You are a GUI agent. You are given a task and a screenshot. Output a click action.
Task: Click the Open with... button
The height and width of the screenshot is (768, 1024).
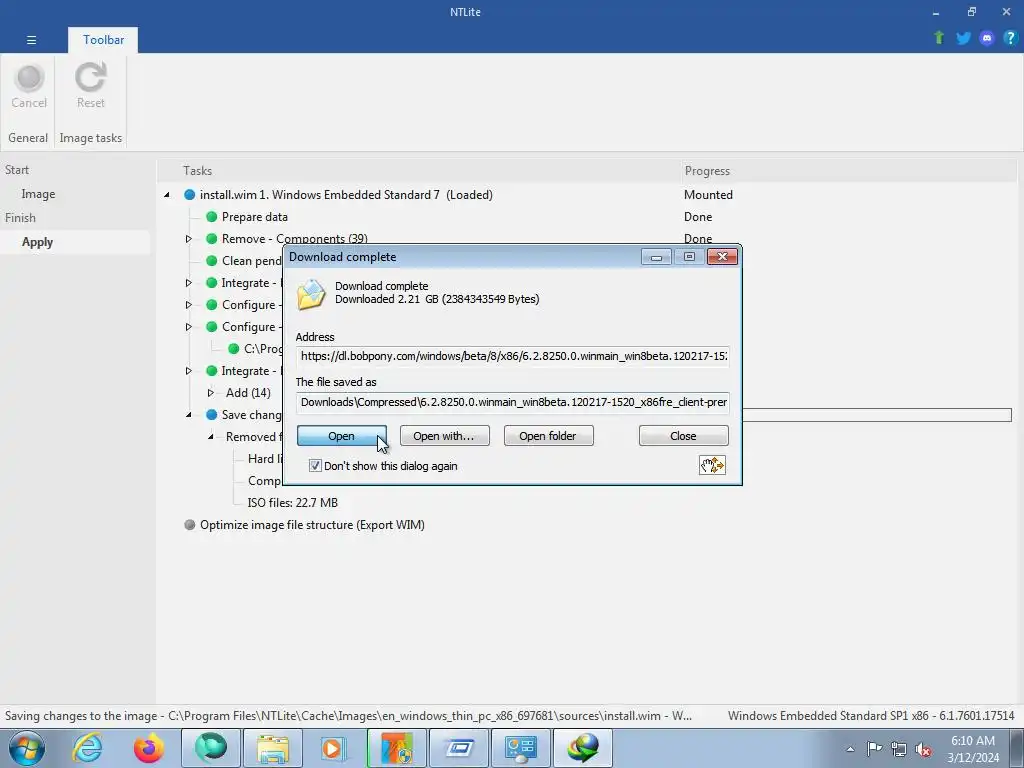pos(444,436)
